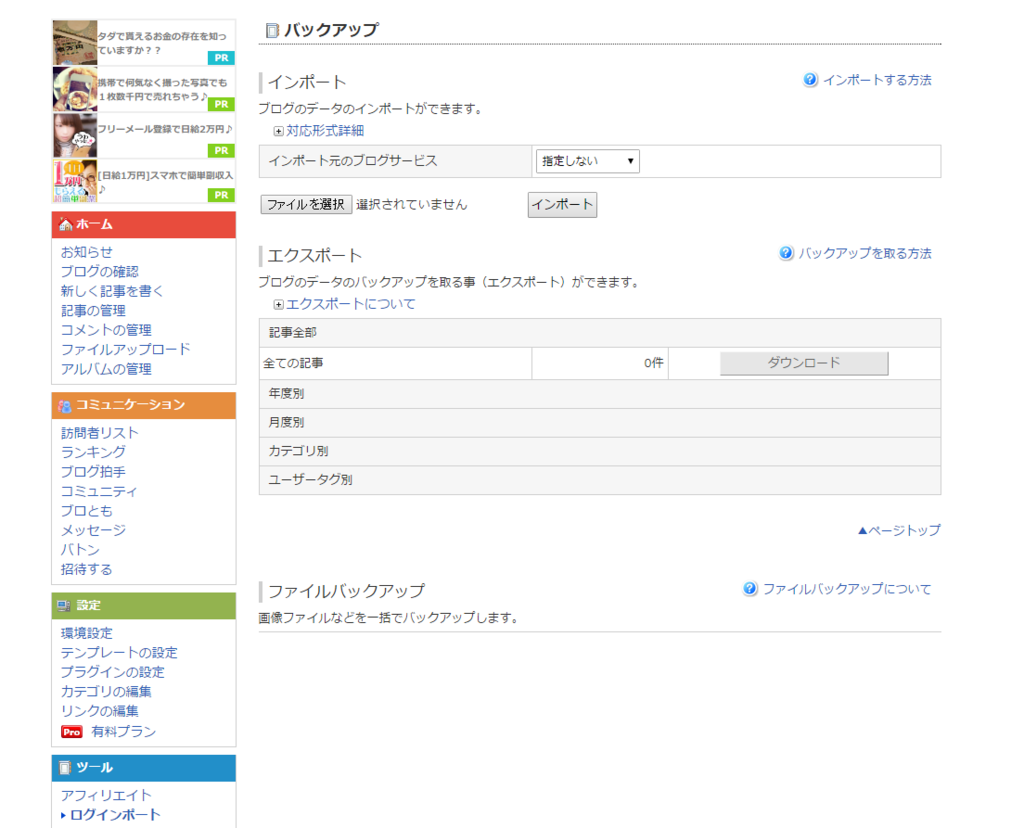Expand the 月度別 export section
The width and height of the screenshot is (1024, 828).
pyautogui.click(x=600, y=422)
